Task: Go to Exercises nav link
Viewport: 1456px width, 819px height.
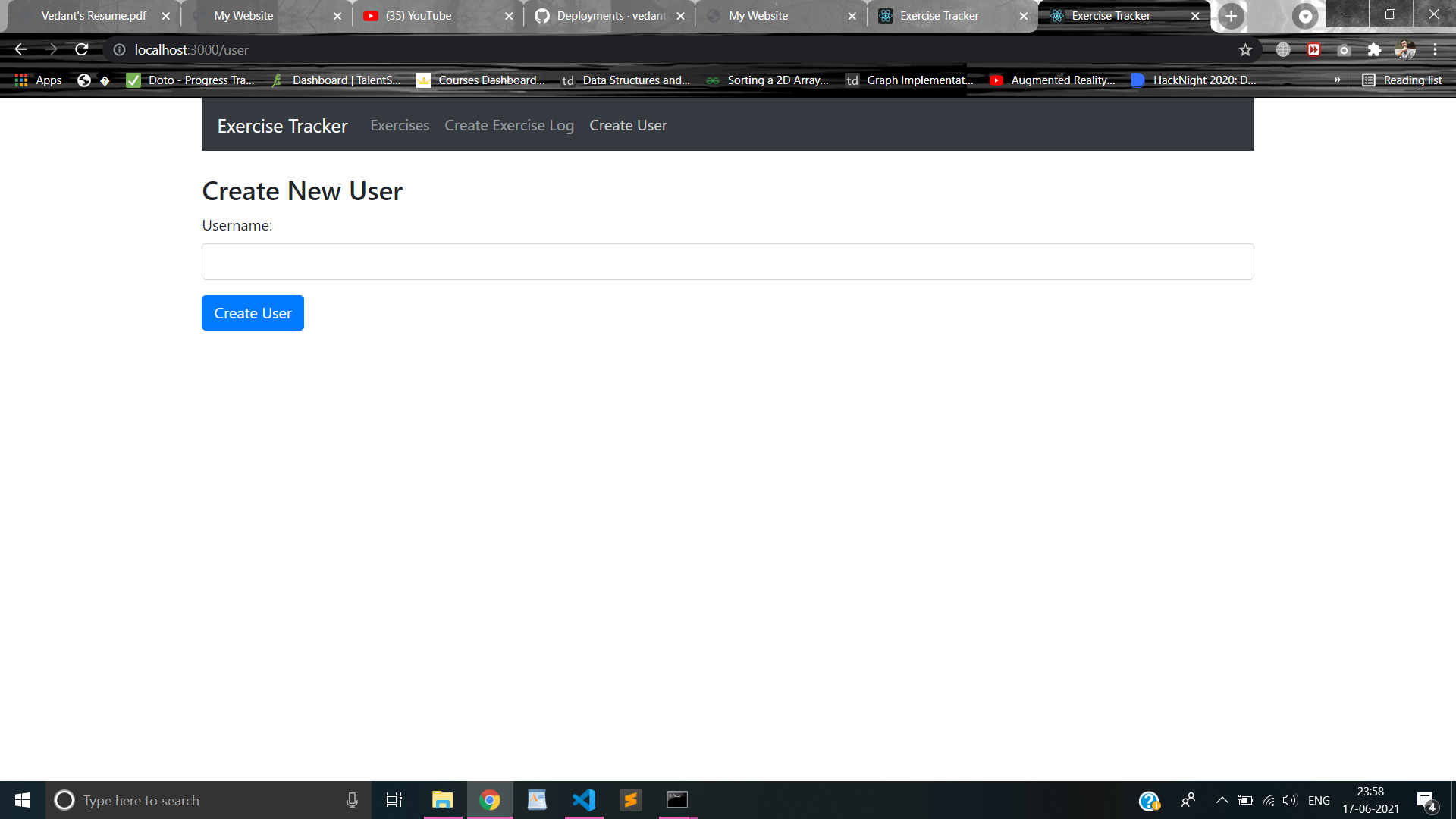Action: (400, 126)
